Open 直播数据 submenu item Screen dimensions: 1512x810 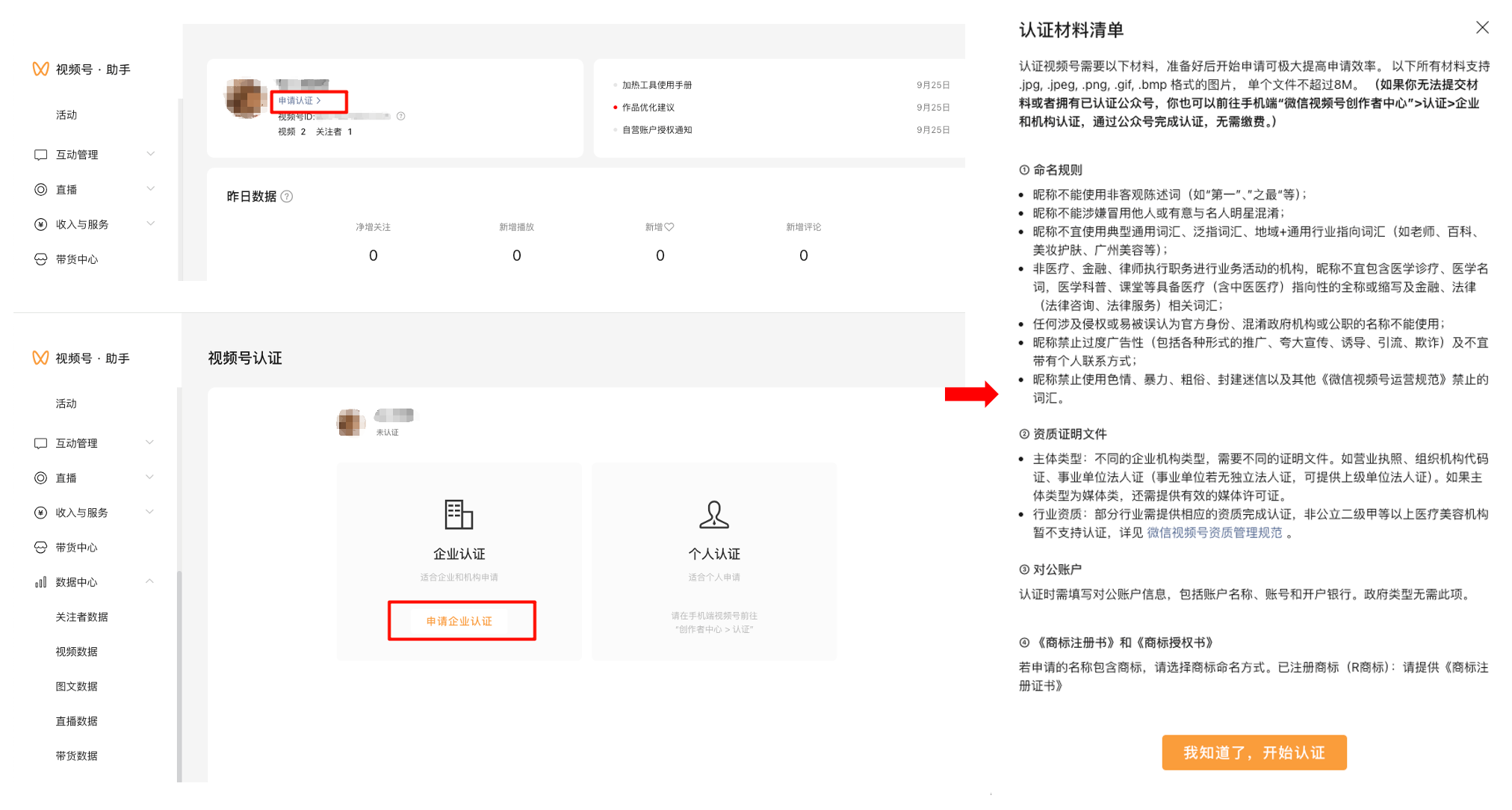(x=77, y=721)
